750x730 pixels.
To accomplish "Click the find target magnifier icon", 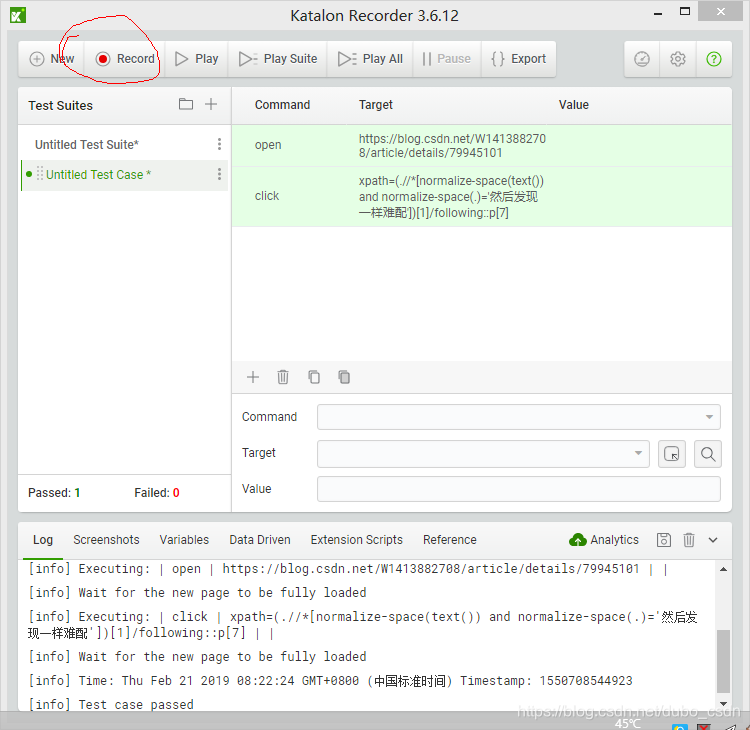I will pos(708,453).
